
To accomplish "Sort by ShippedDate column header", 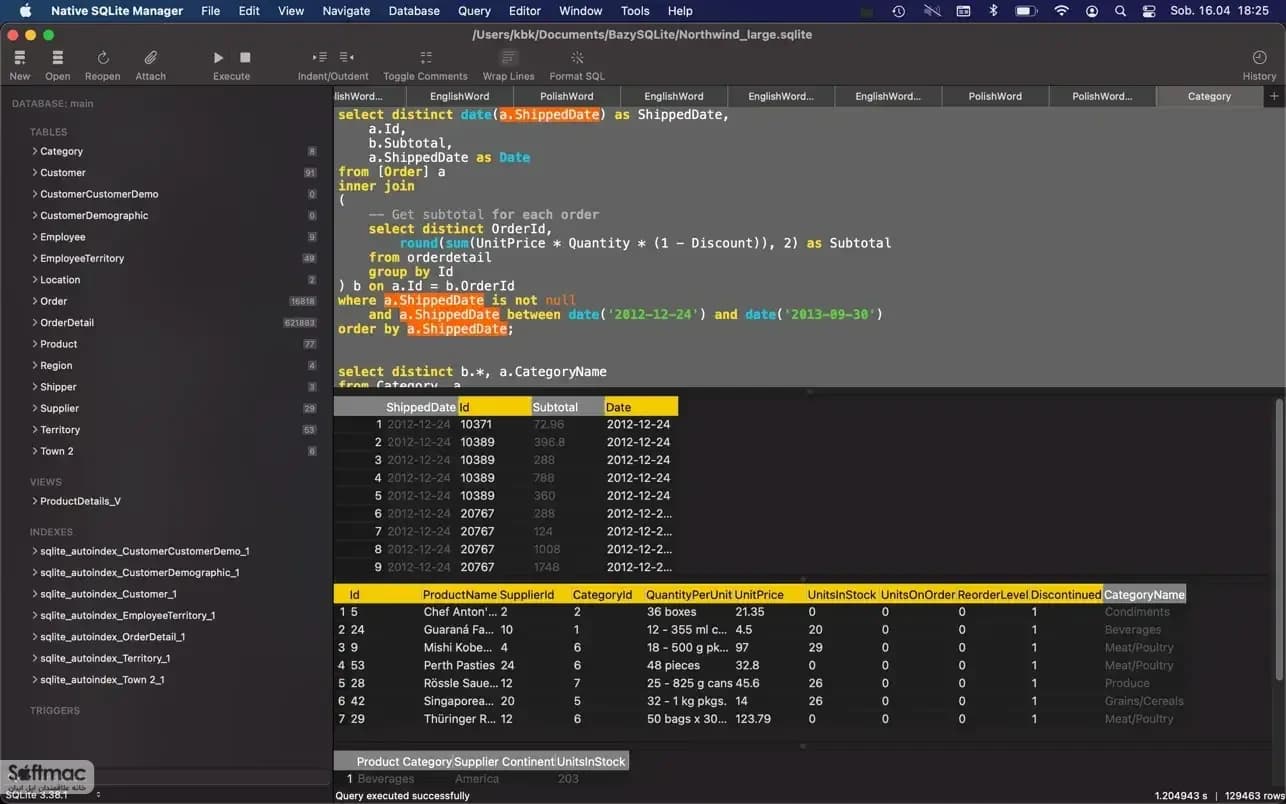I will click(x=421, y=407).
